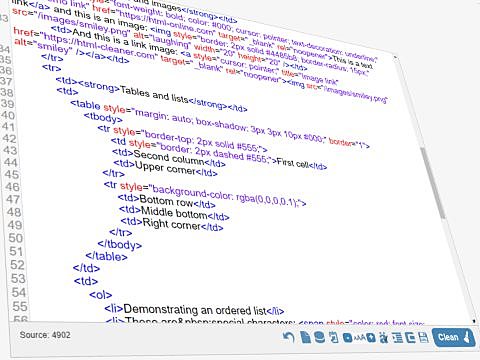Click the 'Demonstrating an ordered list' item line
This screenshot has width=480, height=360.
(x=194, y=310)
